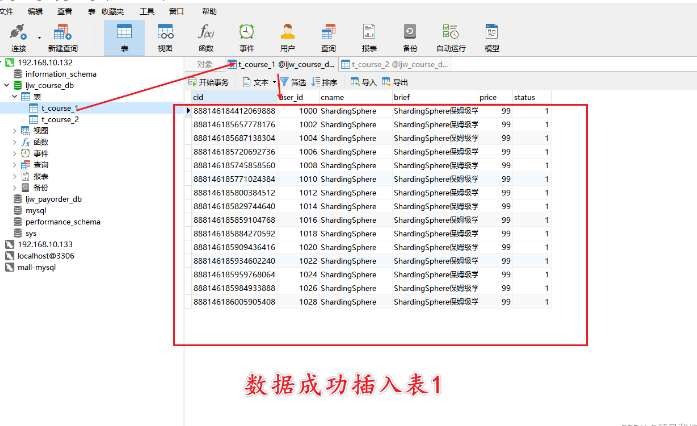The height and width of the screenshot is (426, 697).
Task: Click the status column header
Action: click(x=532, y=97)
